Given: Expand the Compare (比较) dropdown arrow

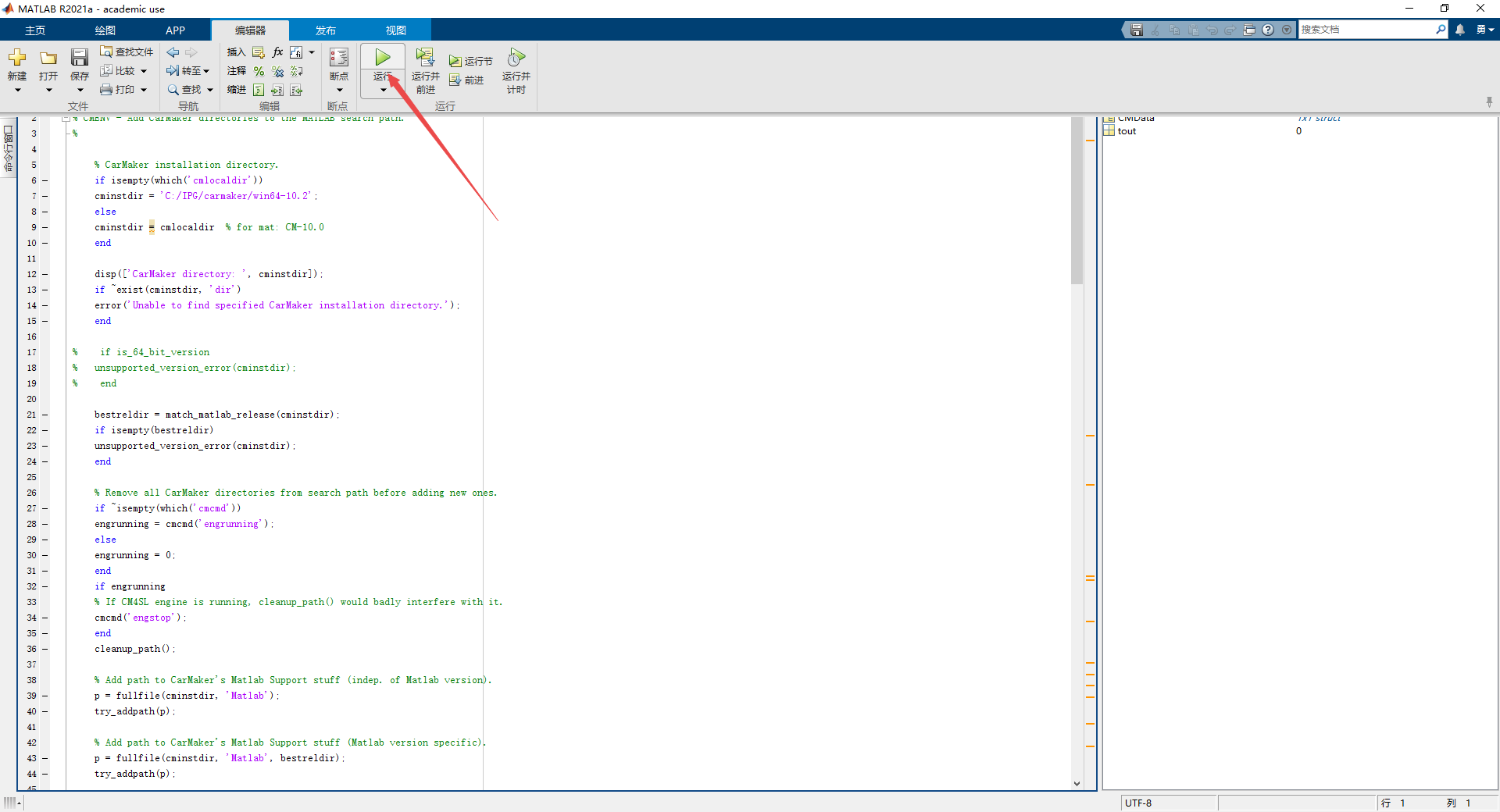Looking at the screenshot, I should pos(144,71).
